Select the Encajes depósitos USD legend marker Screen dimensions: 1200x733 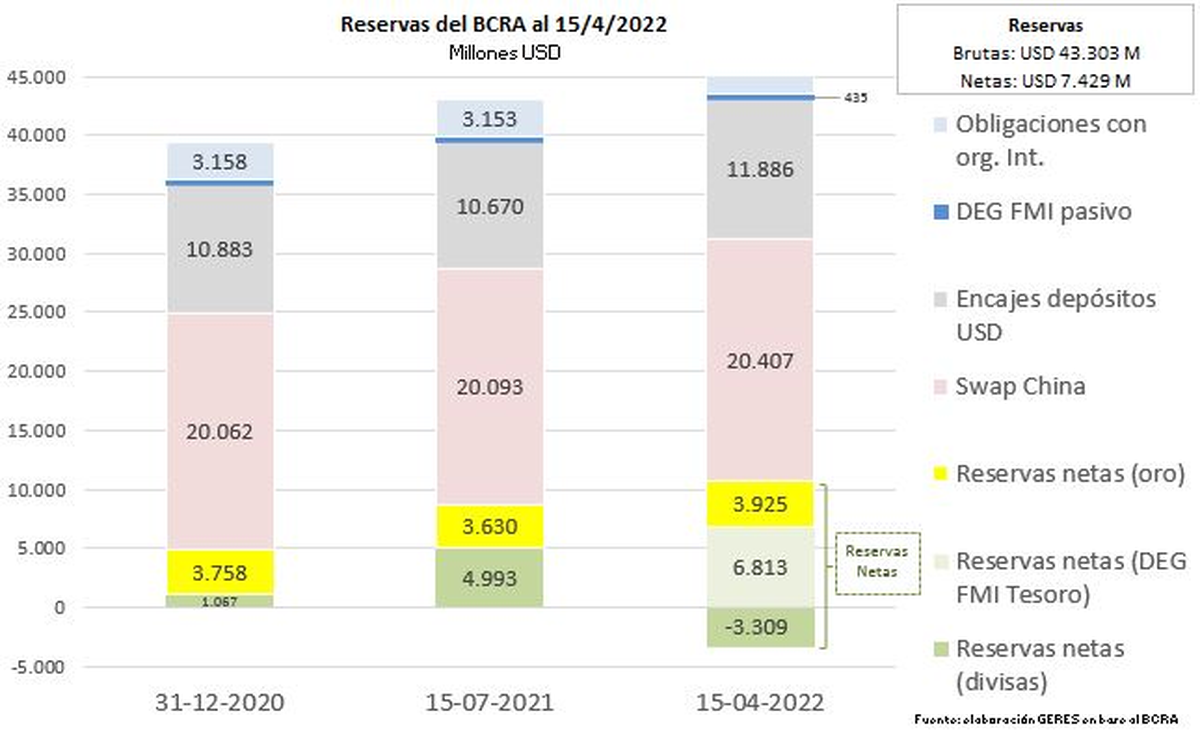click(x=938, y=297)
